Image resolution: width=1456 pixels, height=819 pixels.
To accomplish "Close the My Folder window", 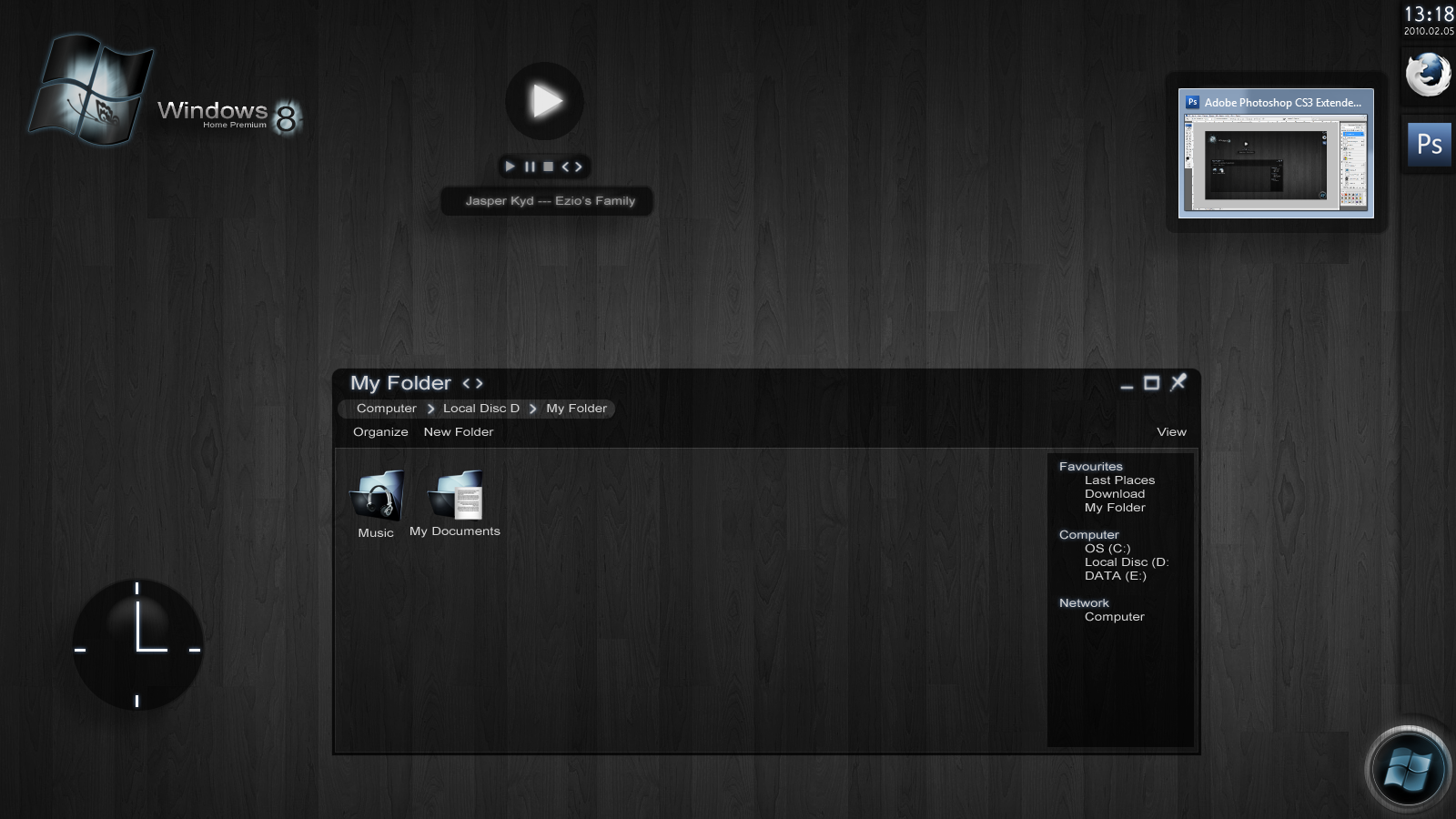I will point(1178,382).
